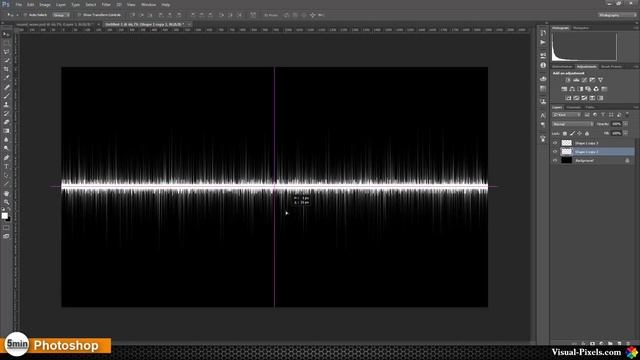Viewport: 640px width, 360px height.
Task: Add a Hue/Saturation adjustment layer
Action: tap(564, 89)
